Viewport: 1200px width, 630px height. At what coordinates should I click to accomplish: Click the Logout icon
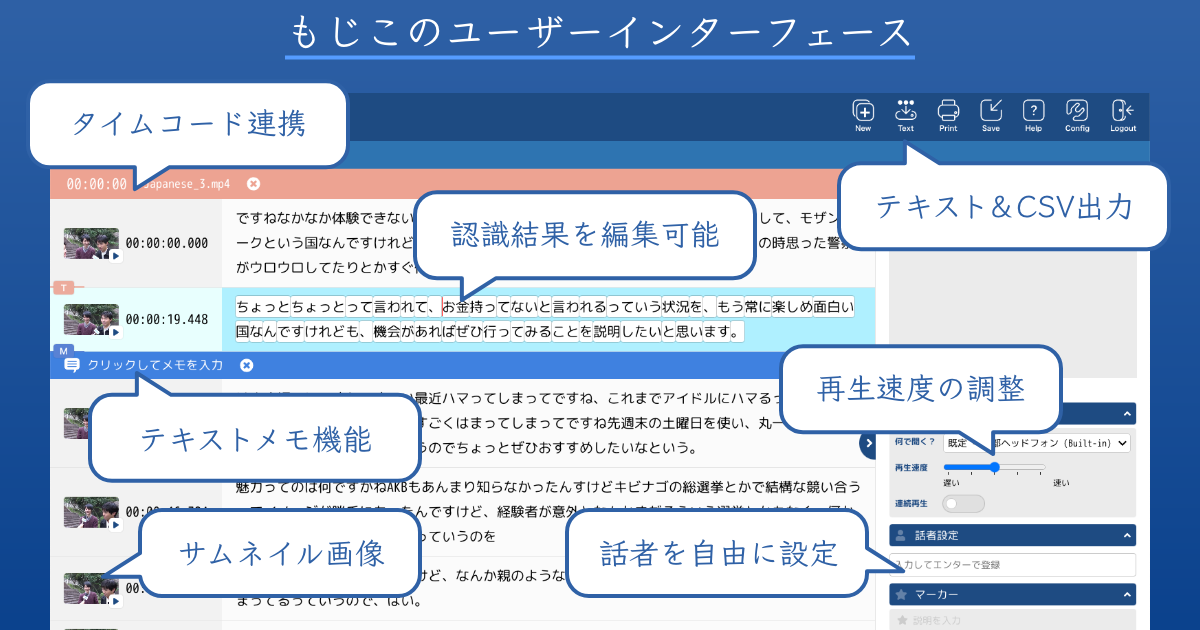[x=1121, y=112]
